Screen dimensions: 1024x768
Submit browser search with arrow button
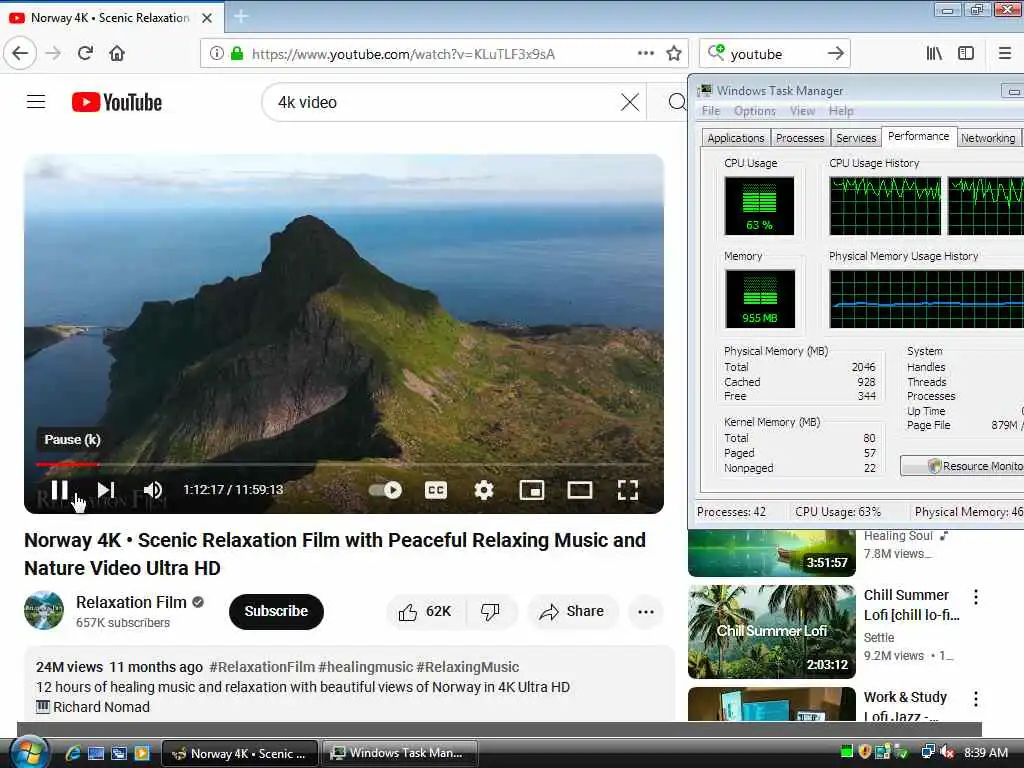[x=835, y=53]
